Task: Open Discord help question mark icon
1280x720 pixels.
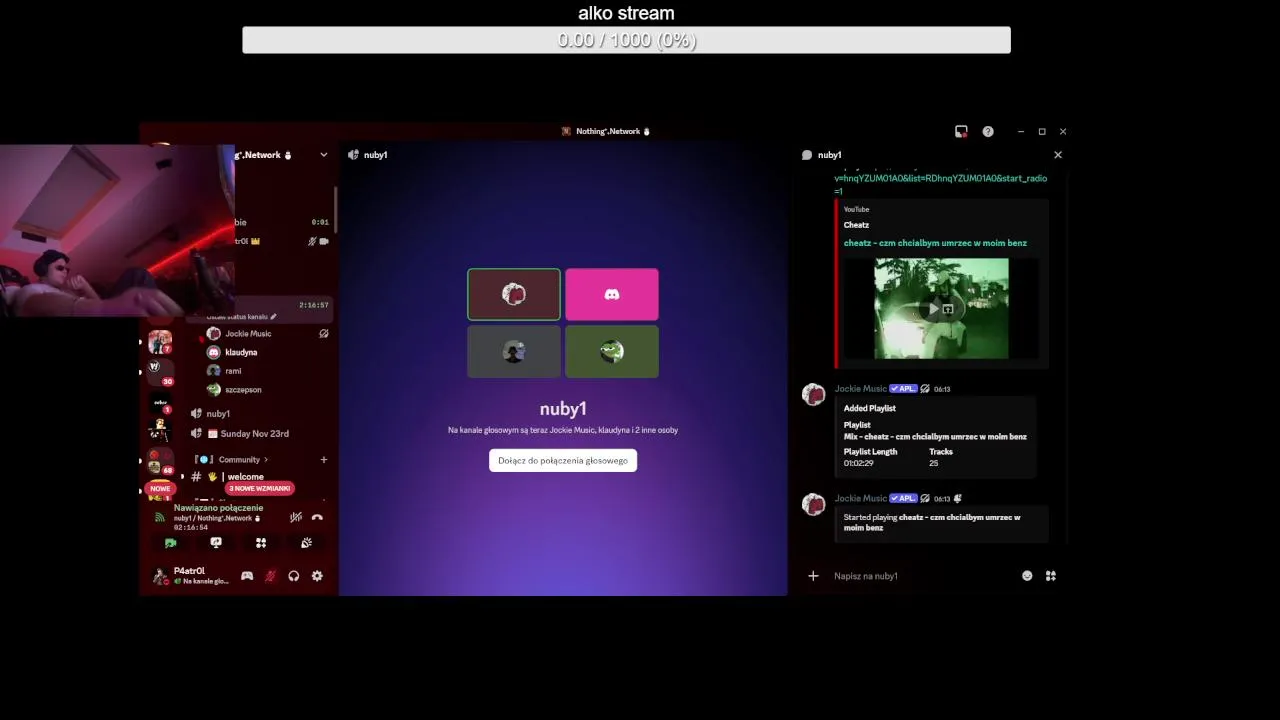Action: tap(988, 131)
